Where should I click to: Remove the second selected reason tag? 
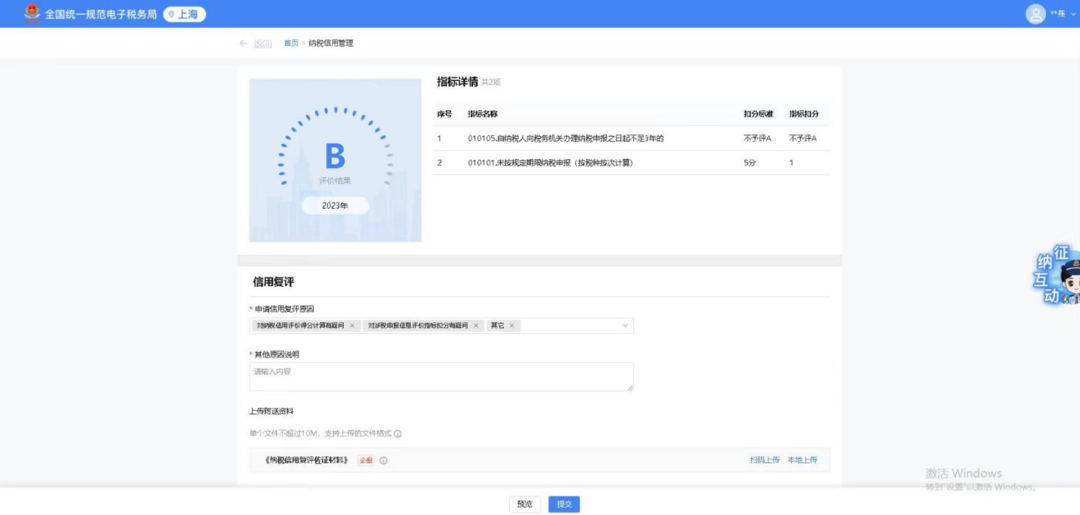pos(476,326)
